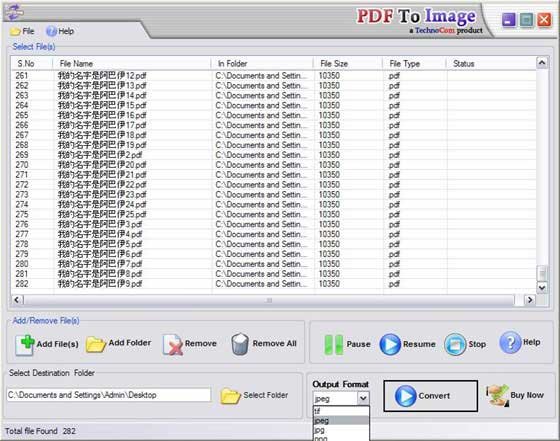Choose the Add Folder text button

pos(130,343)
